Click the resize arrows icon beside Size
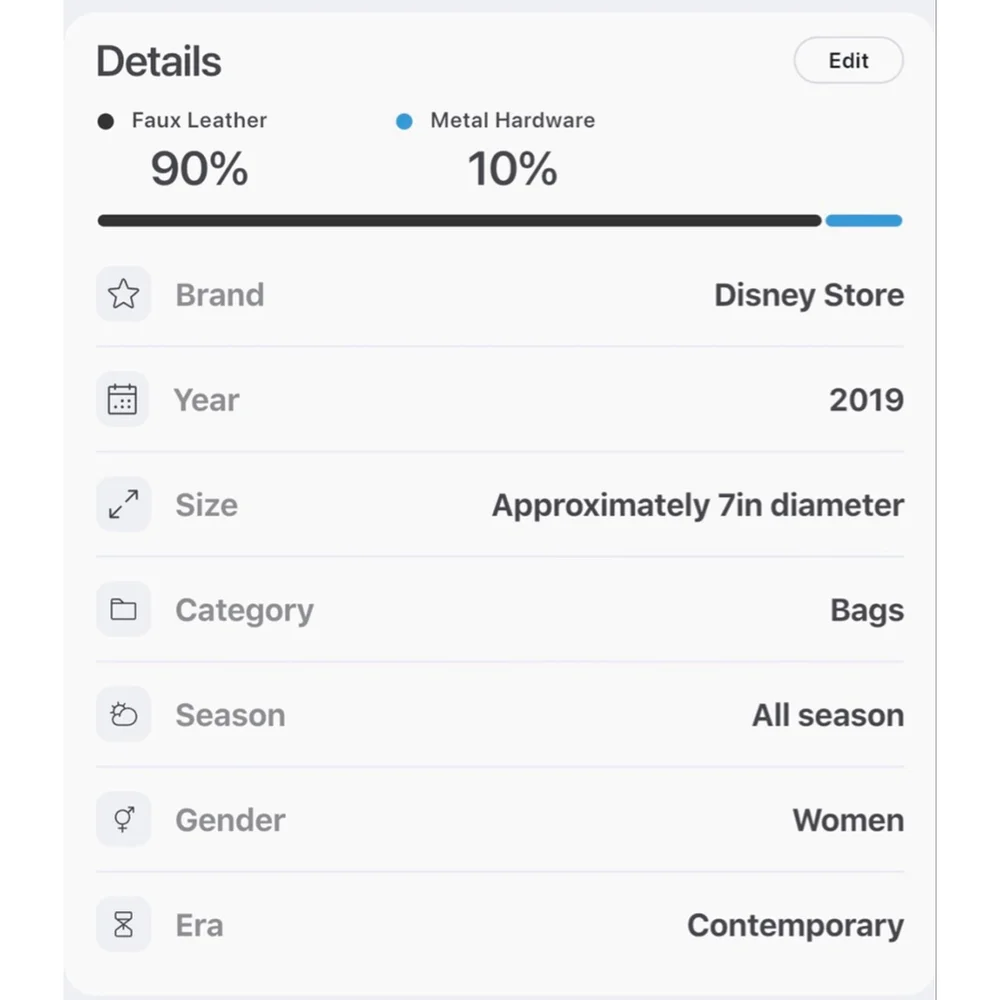 123,504
